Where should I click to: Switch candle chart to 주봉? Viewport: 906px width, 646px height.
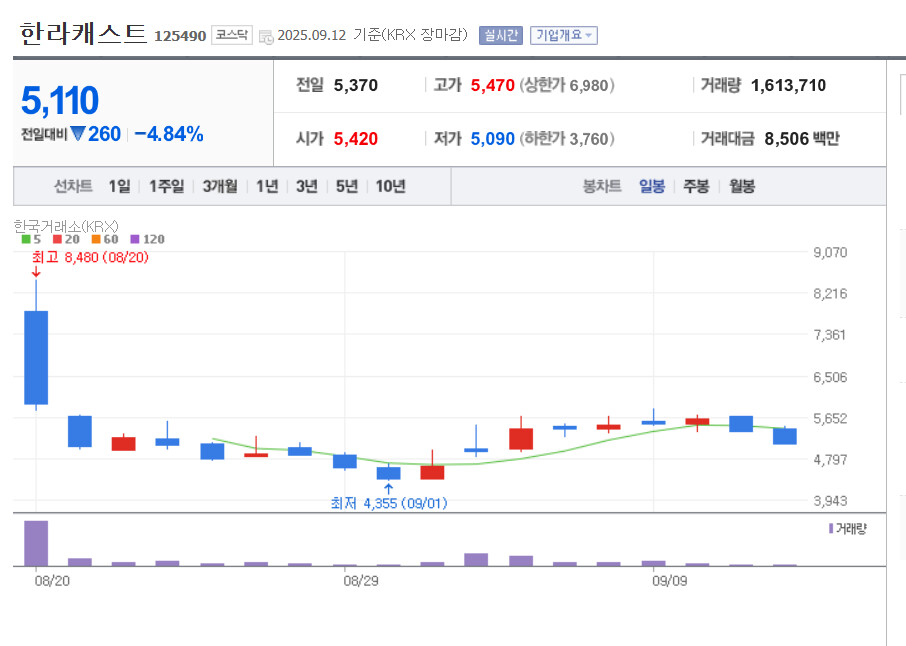point(696,186)
